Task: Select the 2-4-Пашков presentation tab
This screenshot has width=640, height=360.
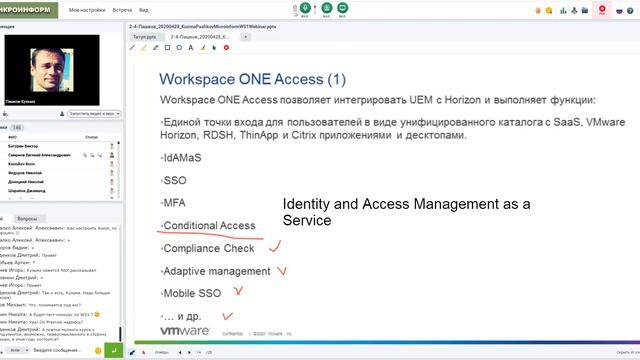Action: coord(200,37)
